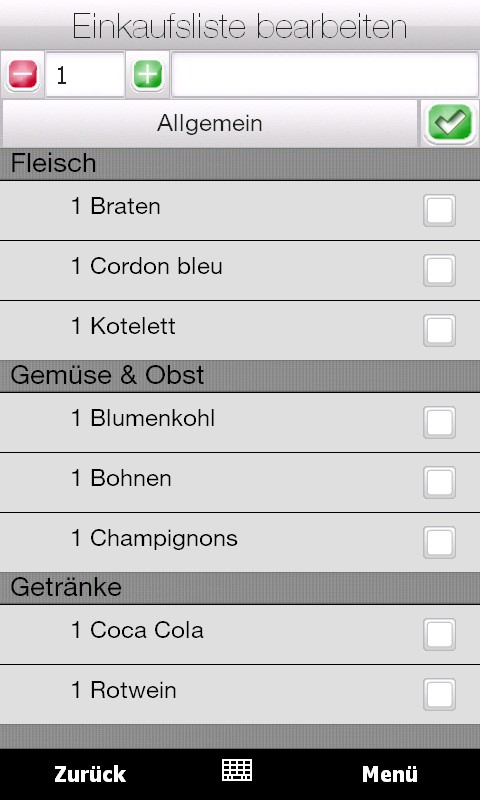Open the Menü softkey
The height and width of the screenshot is (800, 480).
390,774
